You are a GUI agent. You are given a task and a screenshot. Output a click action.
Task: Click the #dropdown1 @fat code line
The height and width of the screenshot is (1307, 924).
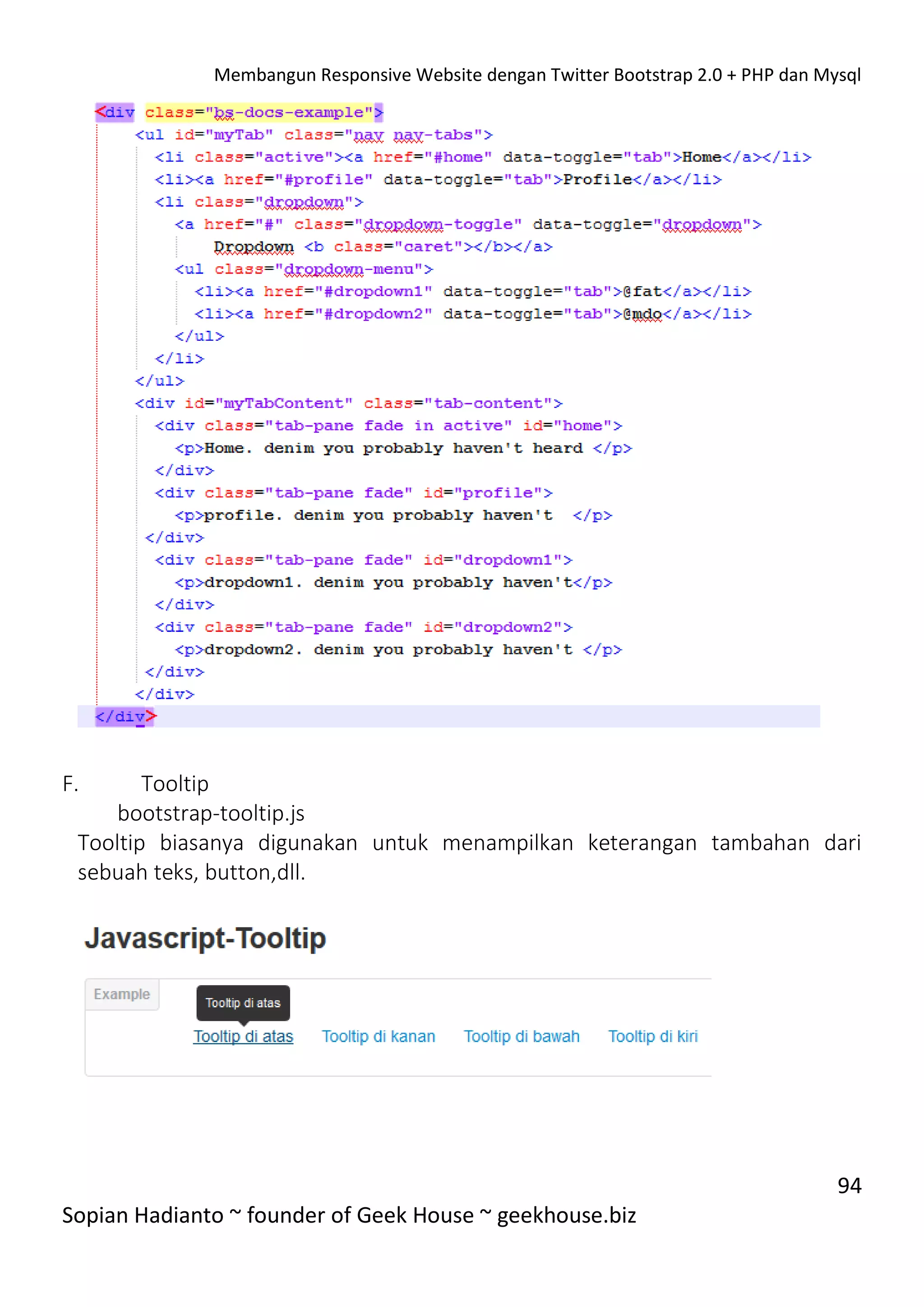[473, 292]
